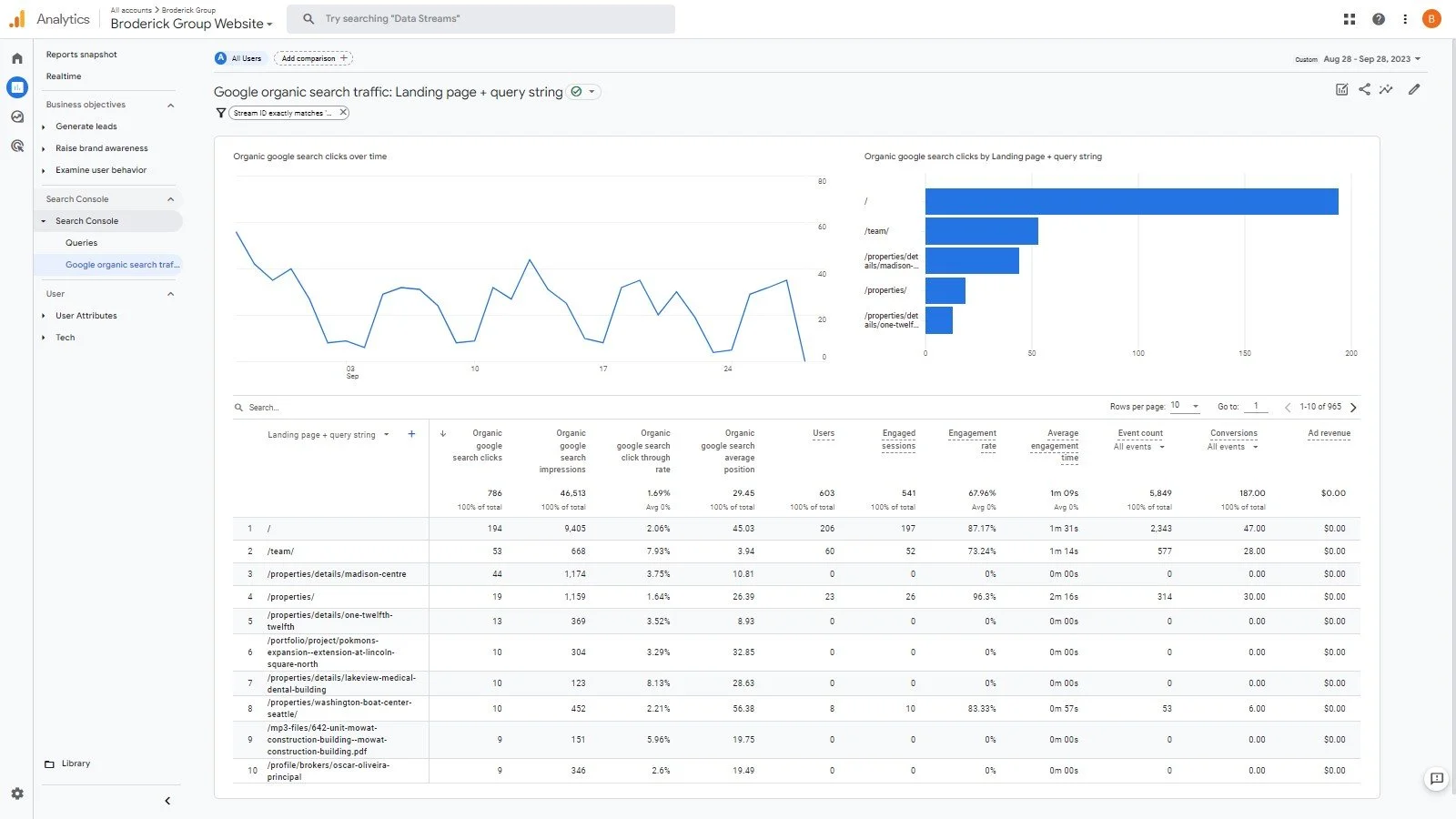Screen dimensions: 1456x819
Task: Switch to the Realtime report
Action: coord(64,76)
